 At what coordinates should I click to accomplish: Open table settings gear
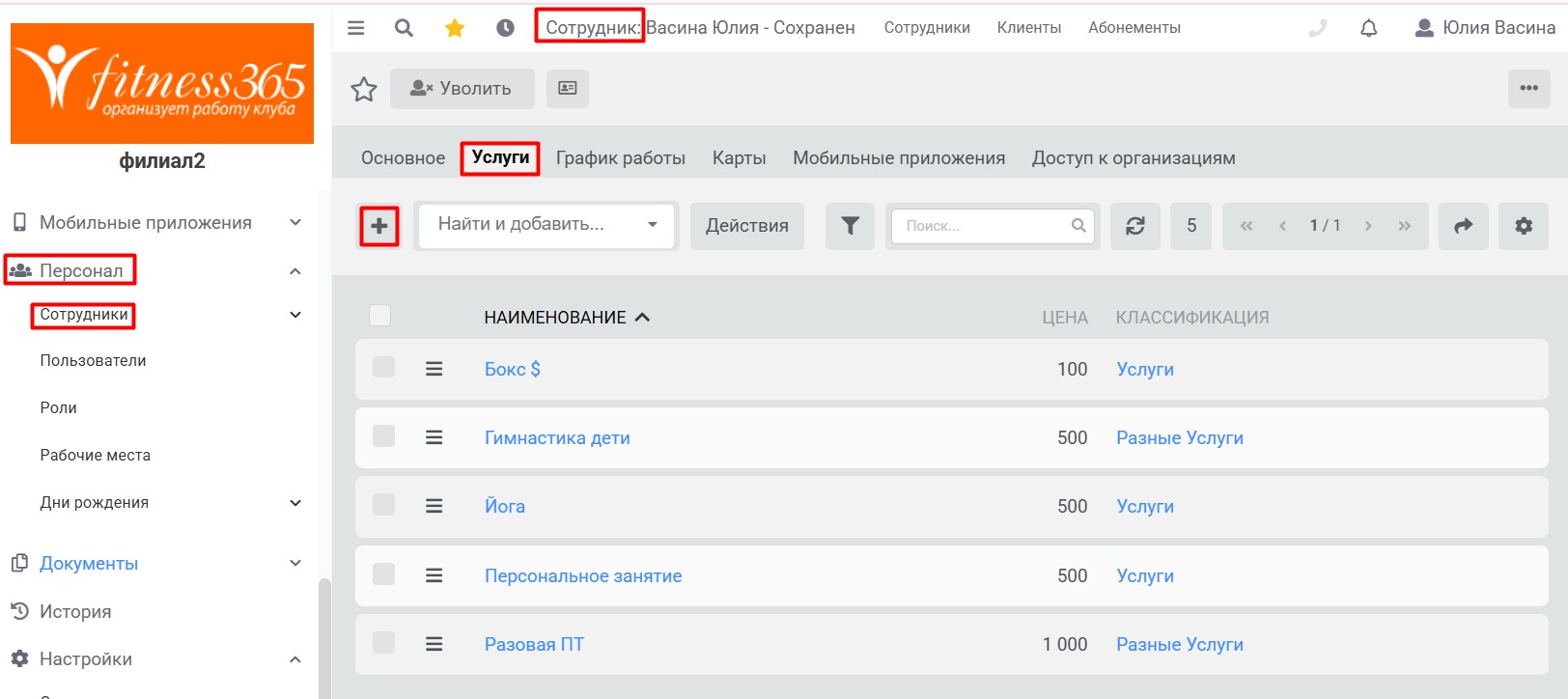coord(1524,226)
